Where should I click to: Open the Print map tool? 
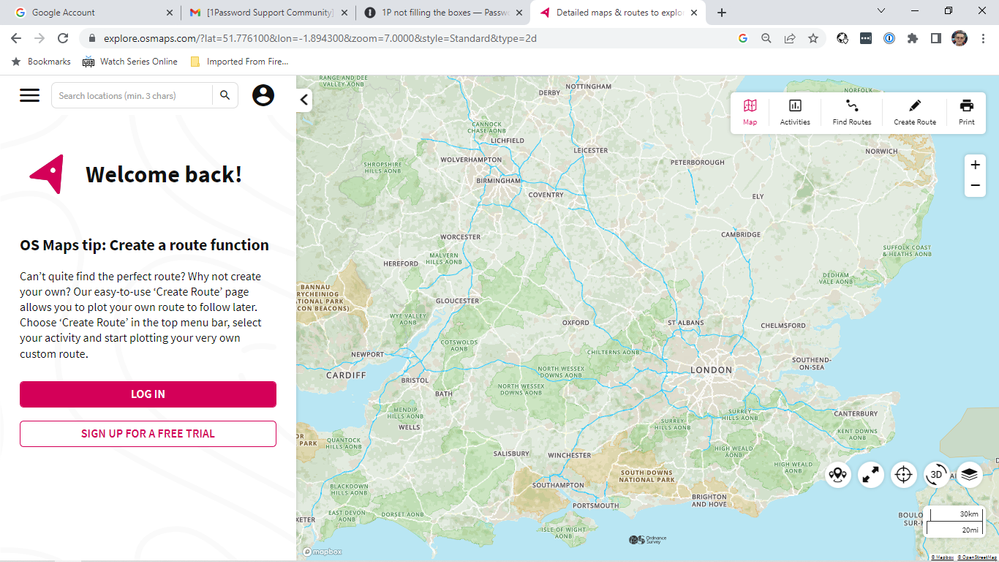coord(966,112)
